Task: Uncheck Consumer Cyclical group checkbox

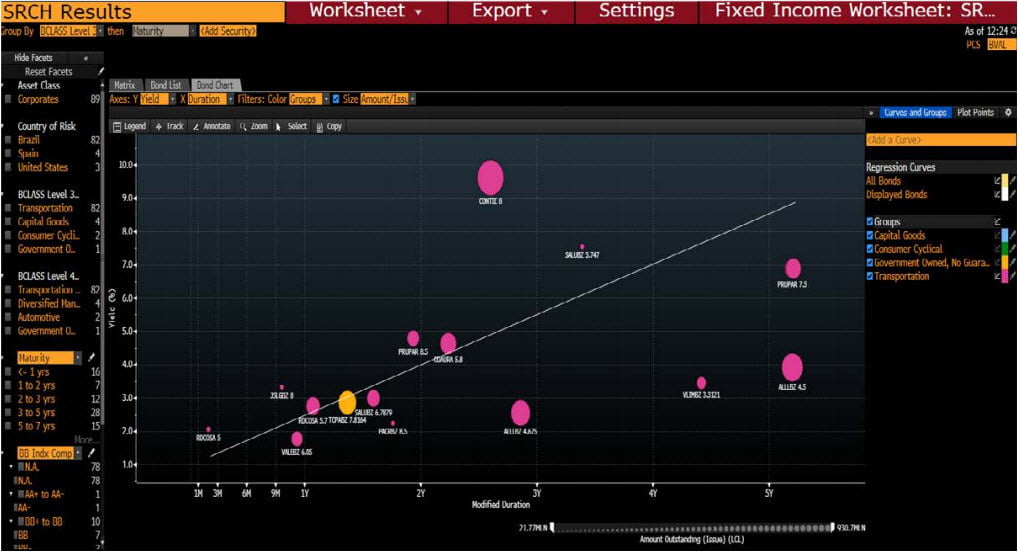Action: pyautogui.click(x=870, y=249)
